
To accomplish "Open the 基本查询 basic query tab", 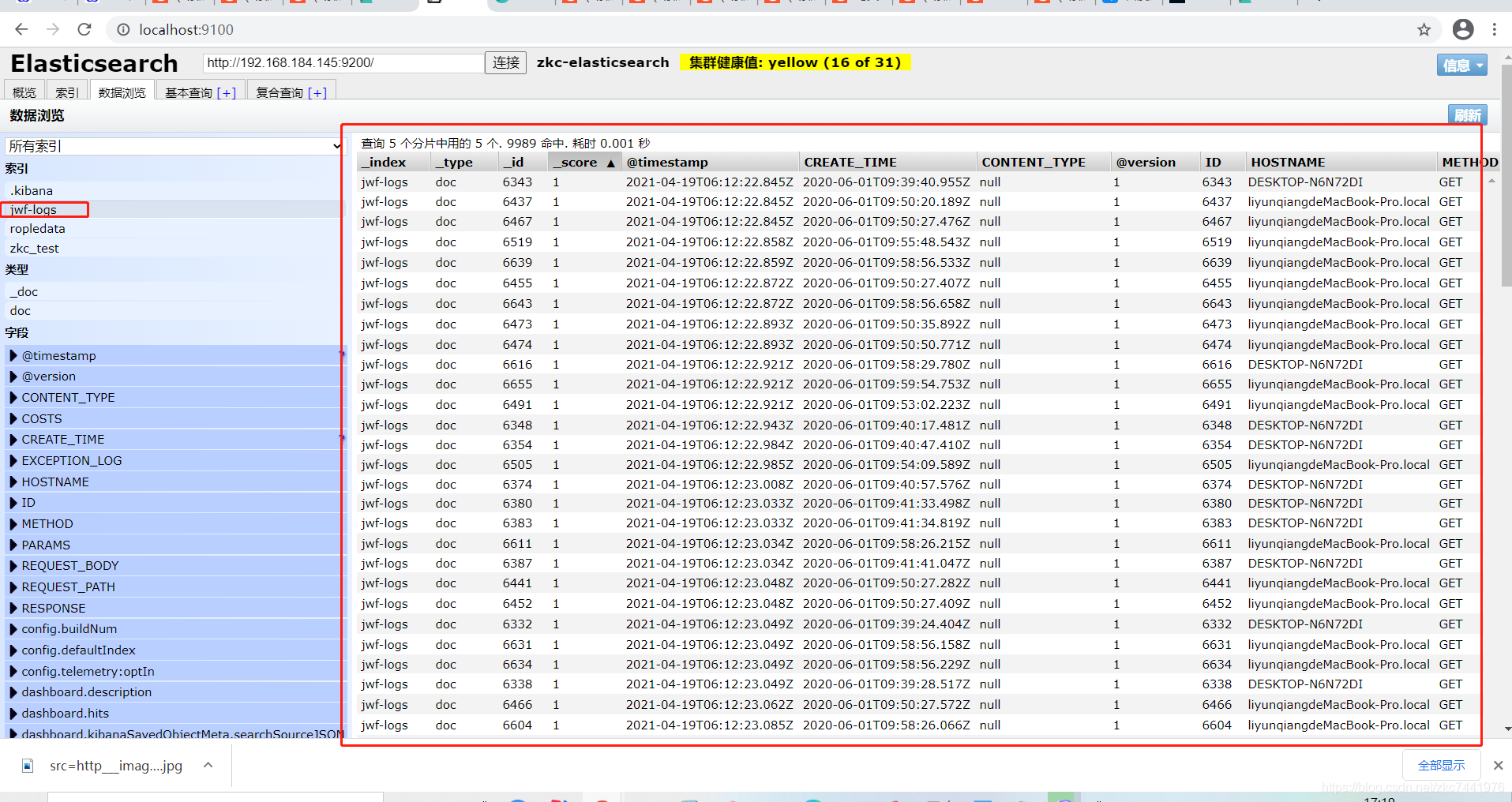I will (x=201, y=92).
